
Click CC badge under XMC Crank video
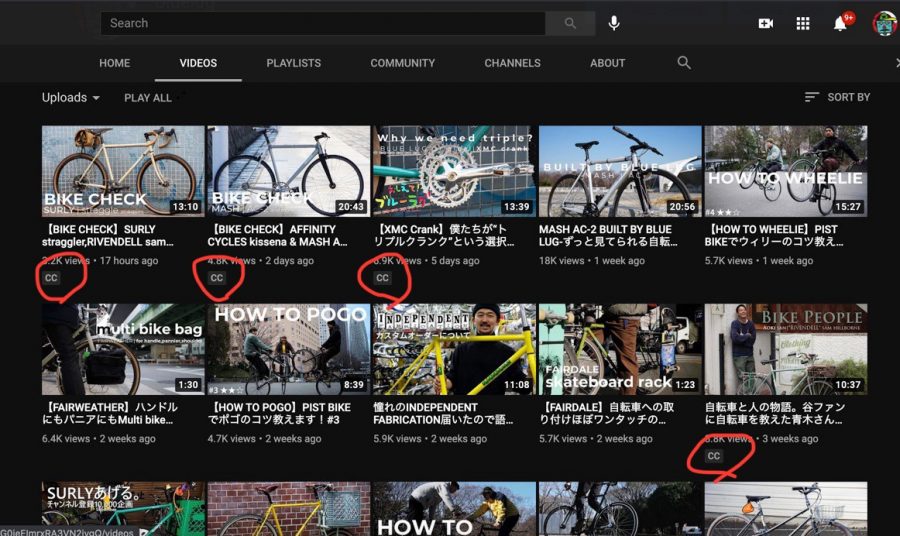coord(382,278)
